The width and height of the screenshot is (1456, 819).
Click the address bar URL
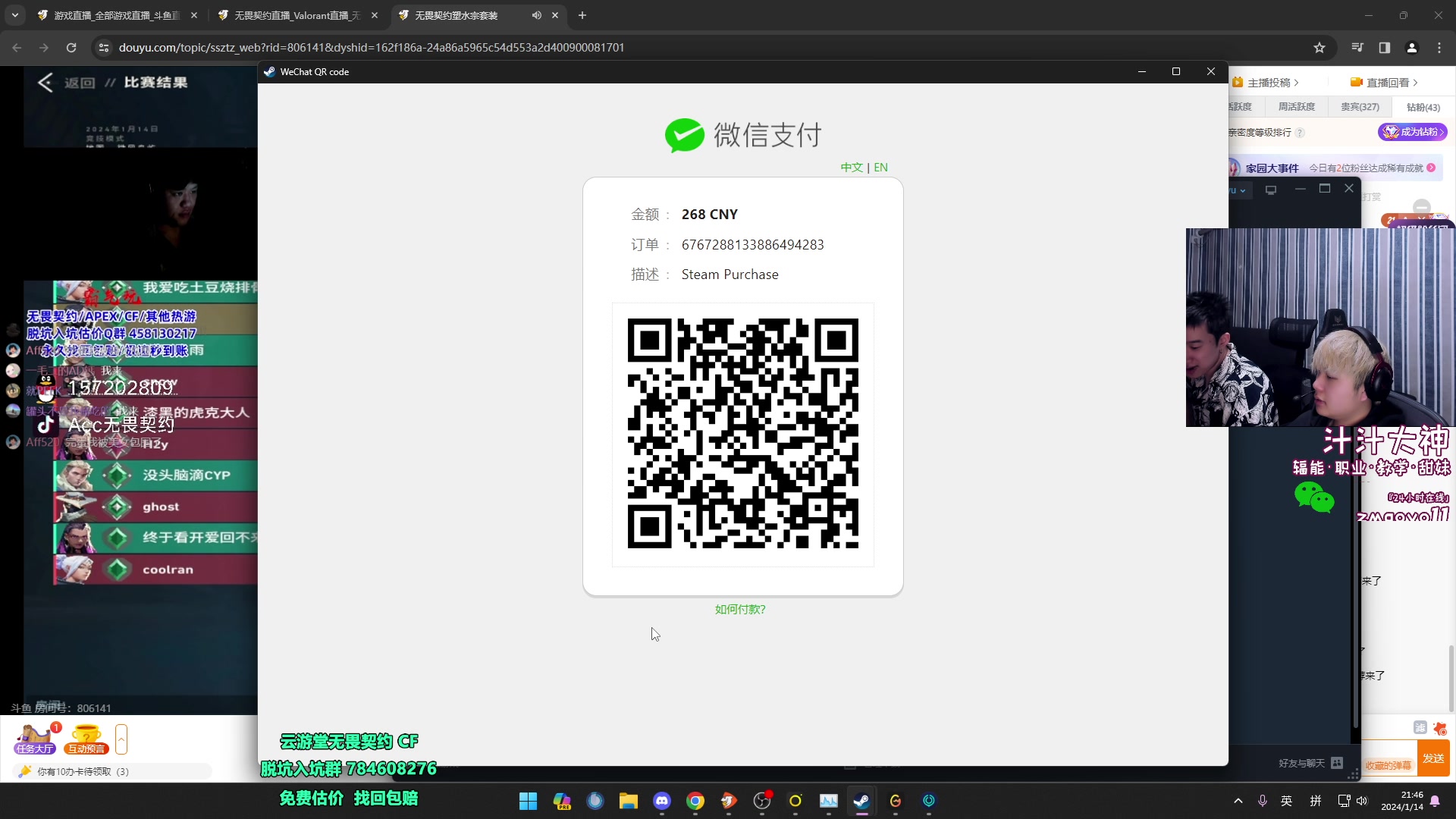pos(372,47)
